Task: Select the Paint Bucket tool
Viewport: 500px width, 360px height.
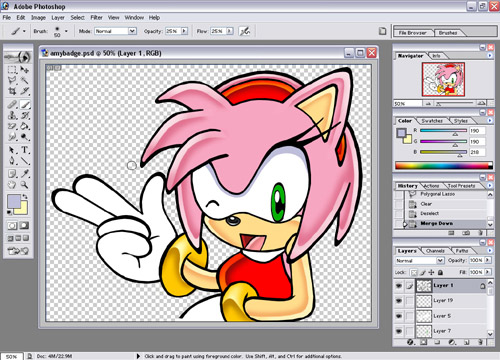Action: click(x=24, y=126)
